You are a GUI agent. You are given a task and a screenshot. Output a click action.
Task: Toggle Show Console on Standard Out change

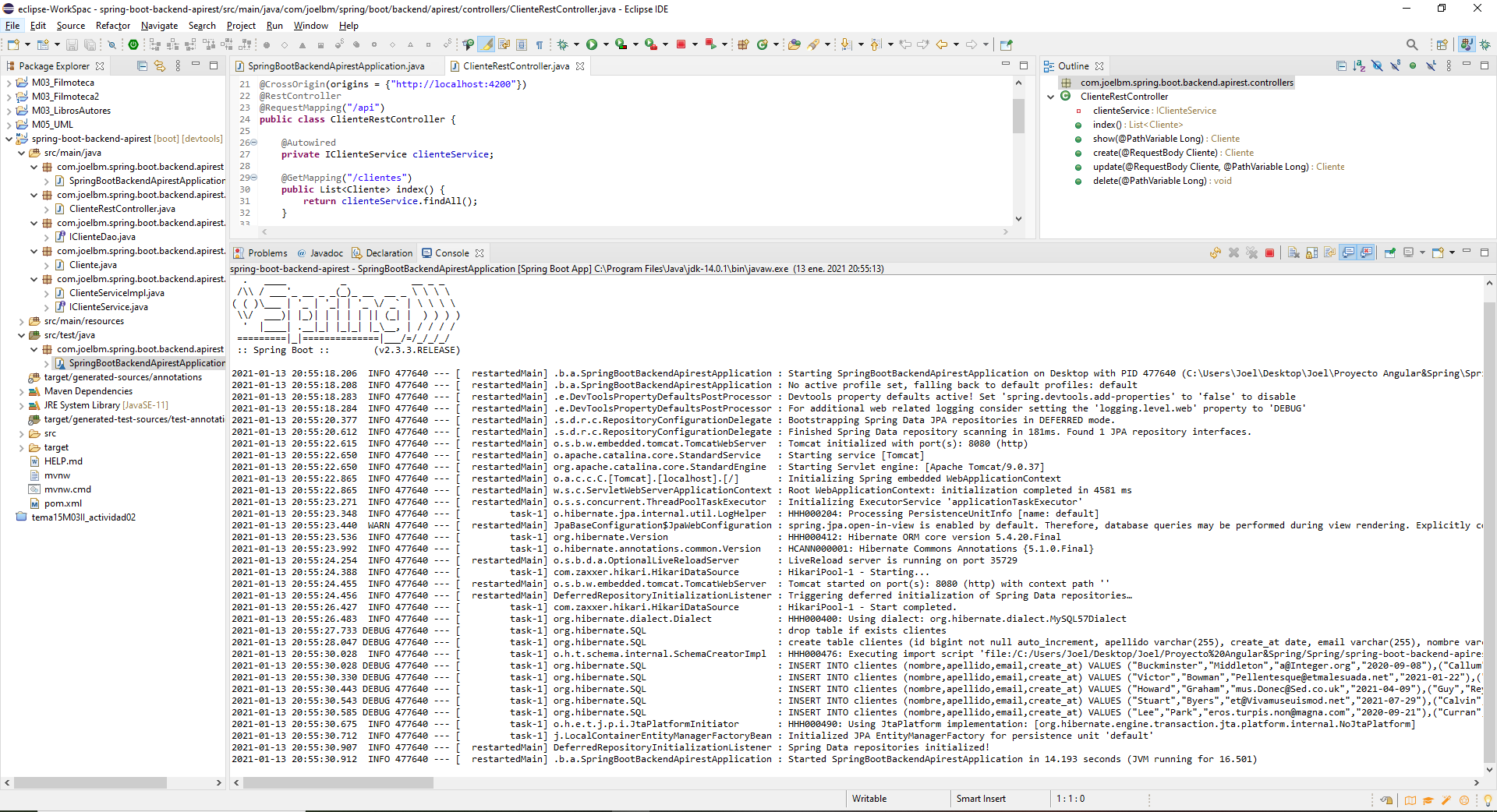point(1348,252)
